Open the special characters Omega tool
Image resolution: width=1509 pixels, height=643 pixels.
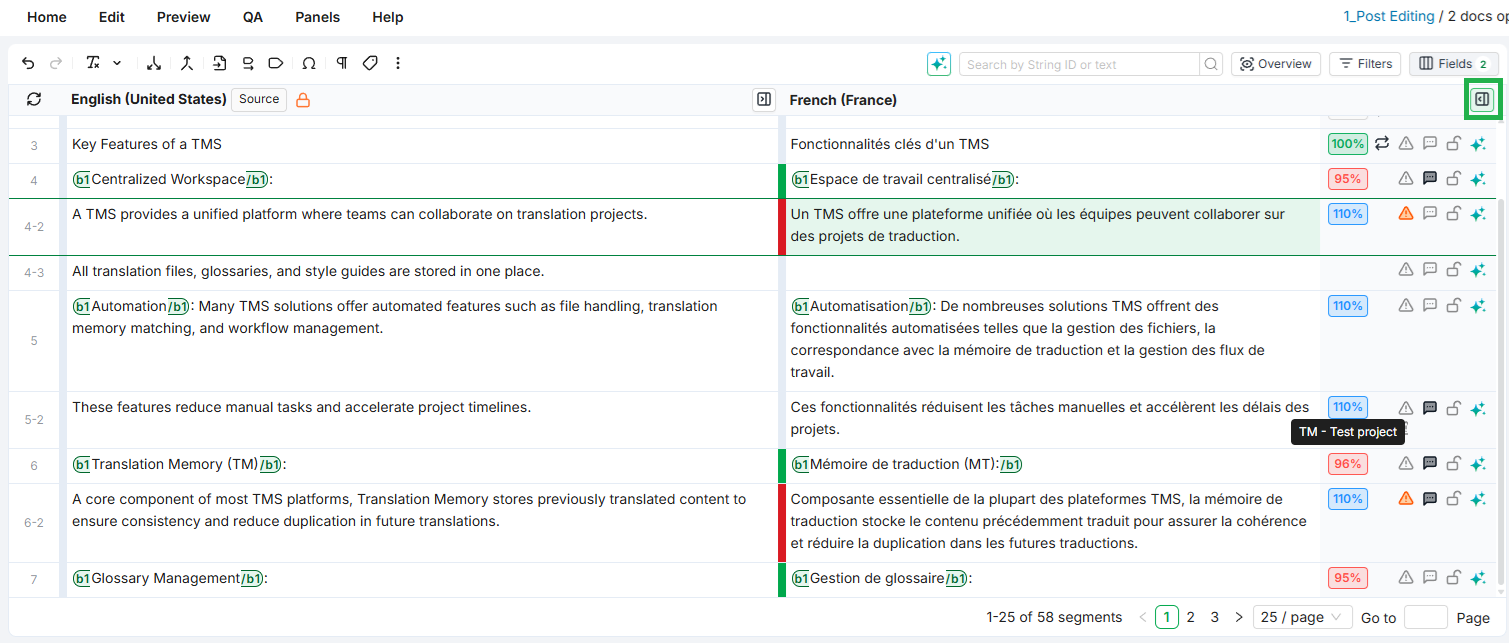(309, 64)
